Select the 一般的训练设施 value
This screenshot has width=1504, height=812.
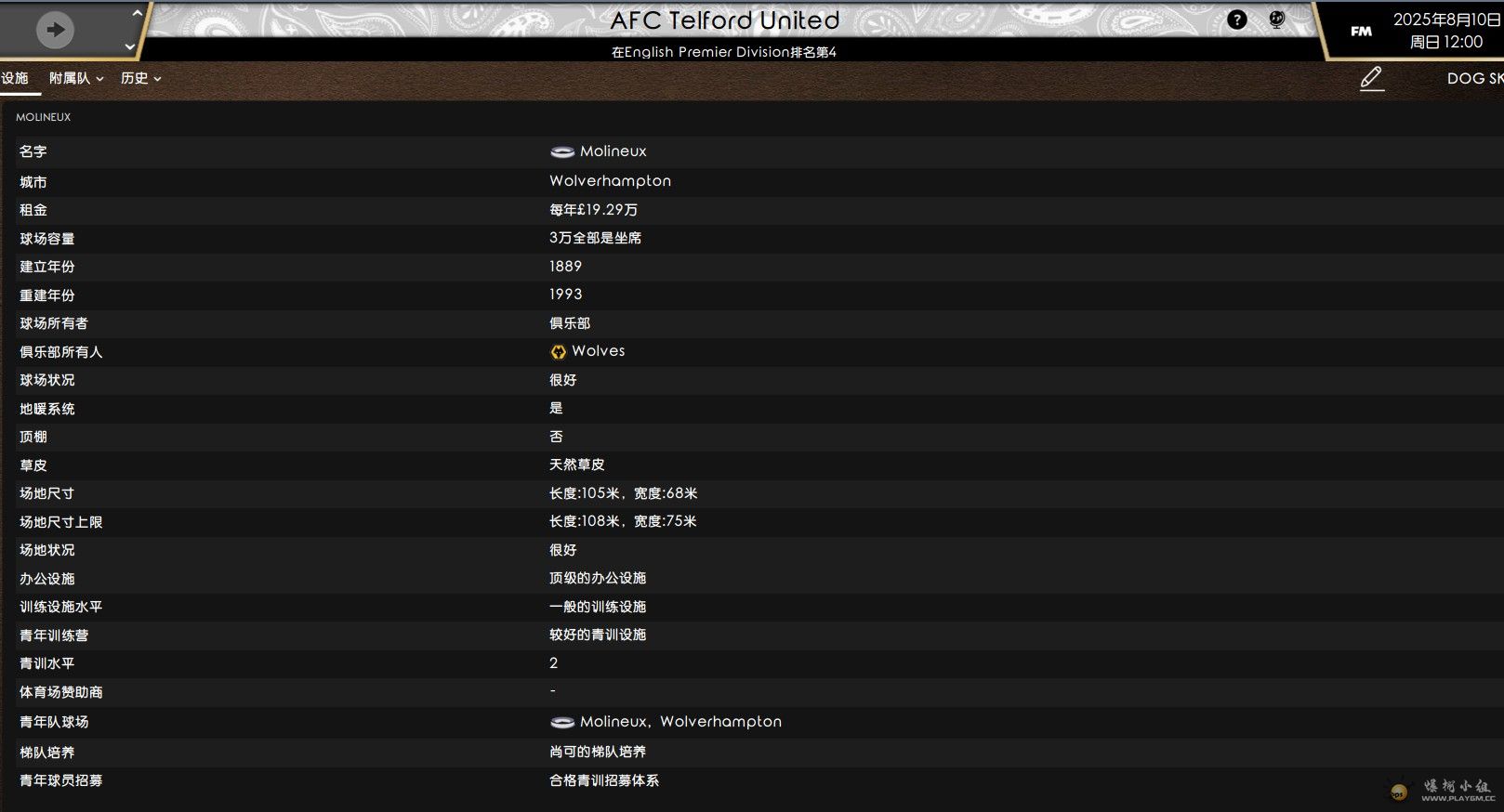pyautogui.click(x=598, y=607)
